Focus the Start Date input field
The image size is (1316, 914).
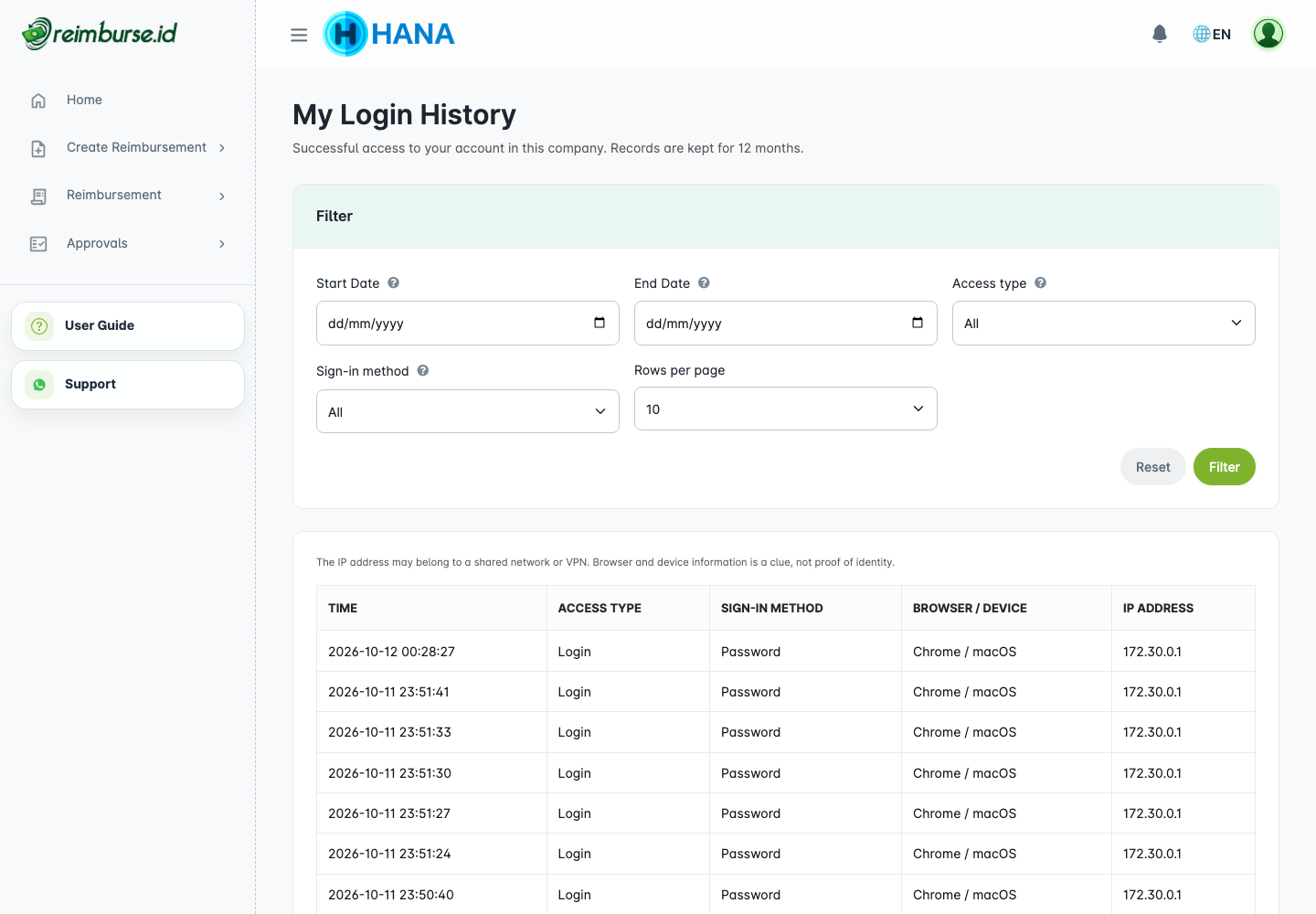click(468, 323)
